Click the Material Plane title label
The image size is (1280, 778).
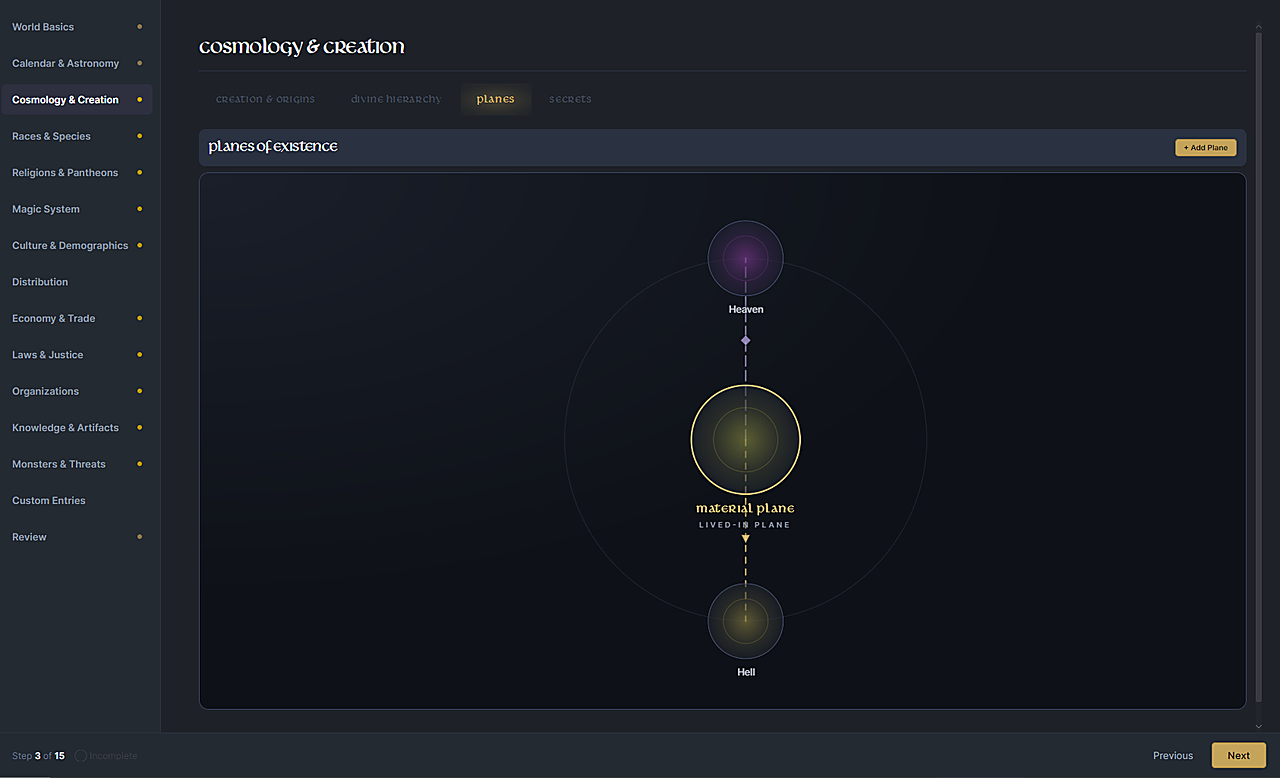pos(746,509)
